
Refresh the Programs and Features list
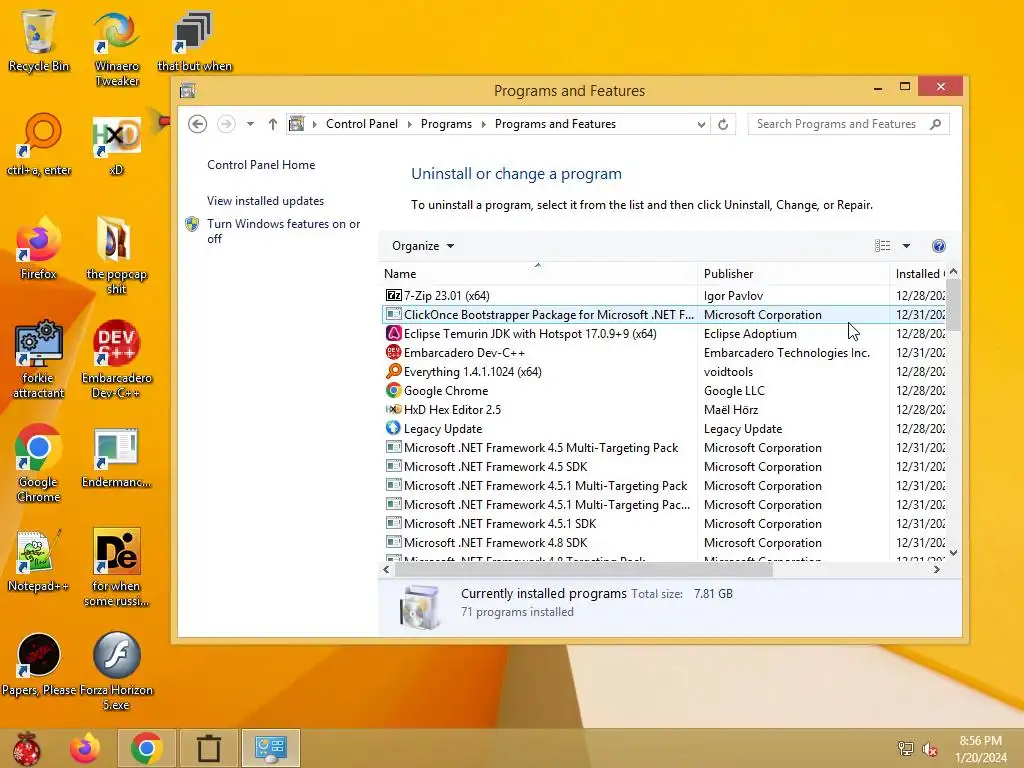tap(723, 124)
